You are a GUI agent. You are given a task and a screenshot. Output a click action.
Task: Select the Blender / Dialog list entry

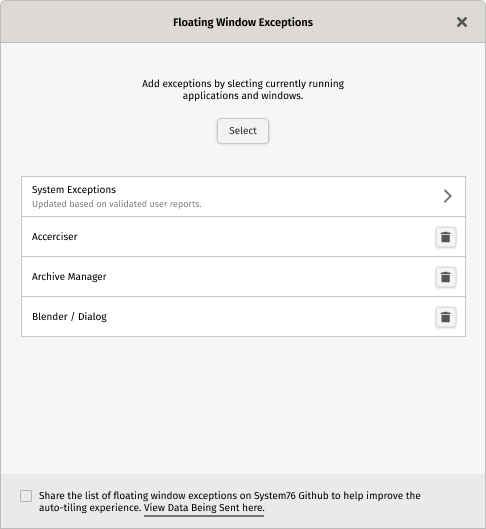pyautogui.click(x=243, y=316)
